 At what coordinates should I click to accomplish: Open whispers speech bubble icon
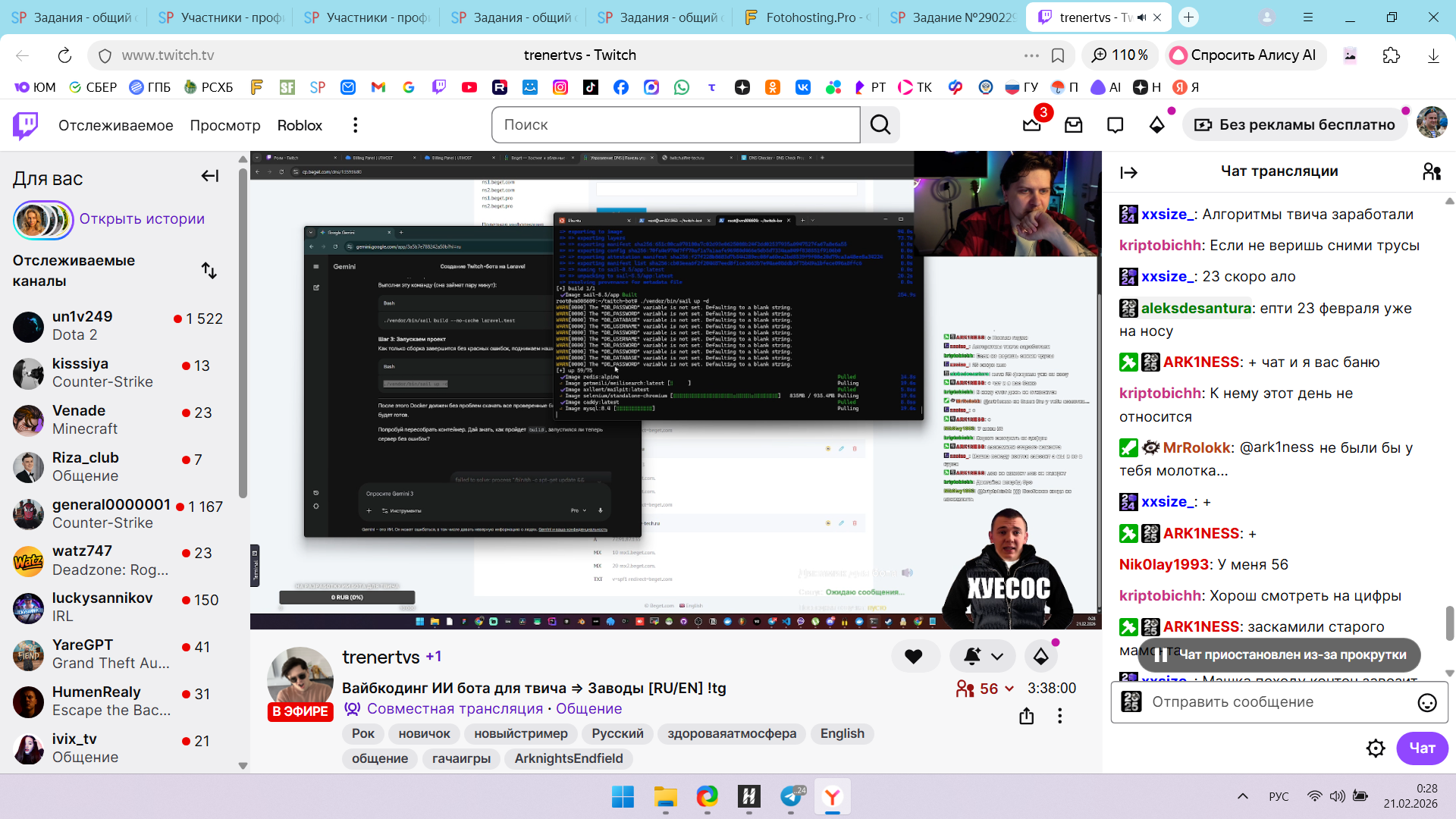pos(1115,125)
